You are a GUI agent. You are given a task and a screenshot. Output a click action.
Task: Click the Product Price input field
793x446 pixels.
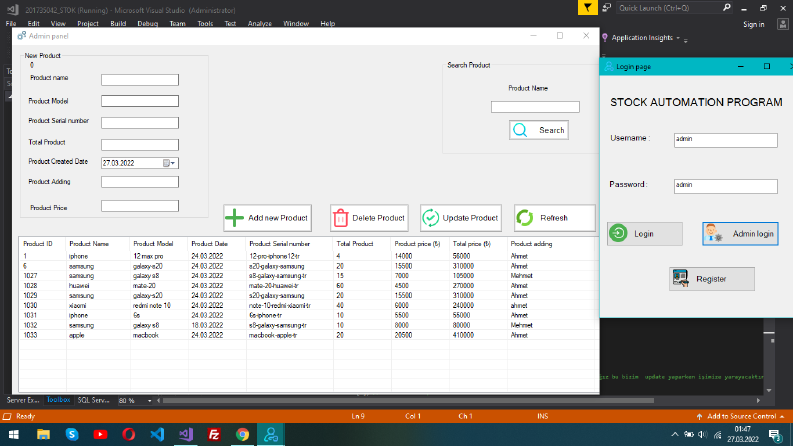(140, 206)
